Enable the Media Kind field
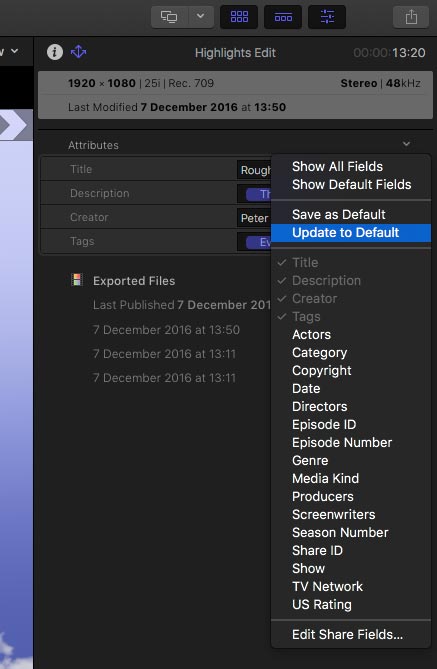Screen dimensions: 437x669 point(351,478)
